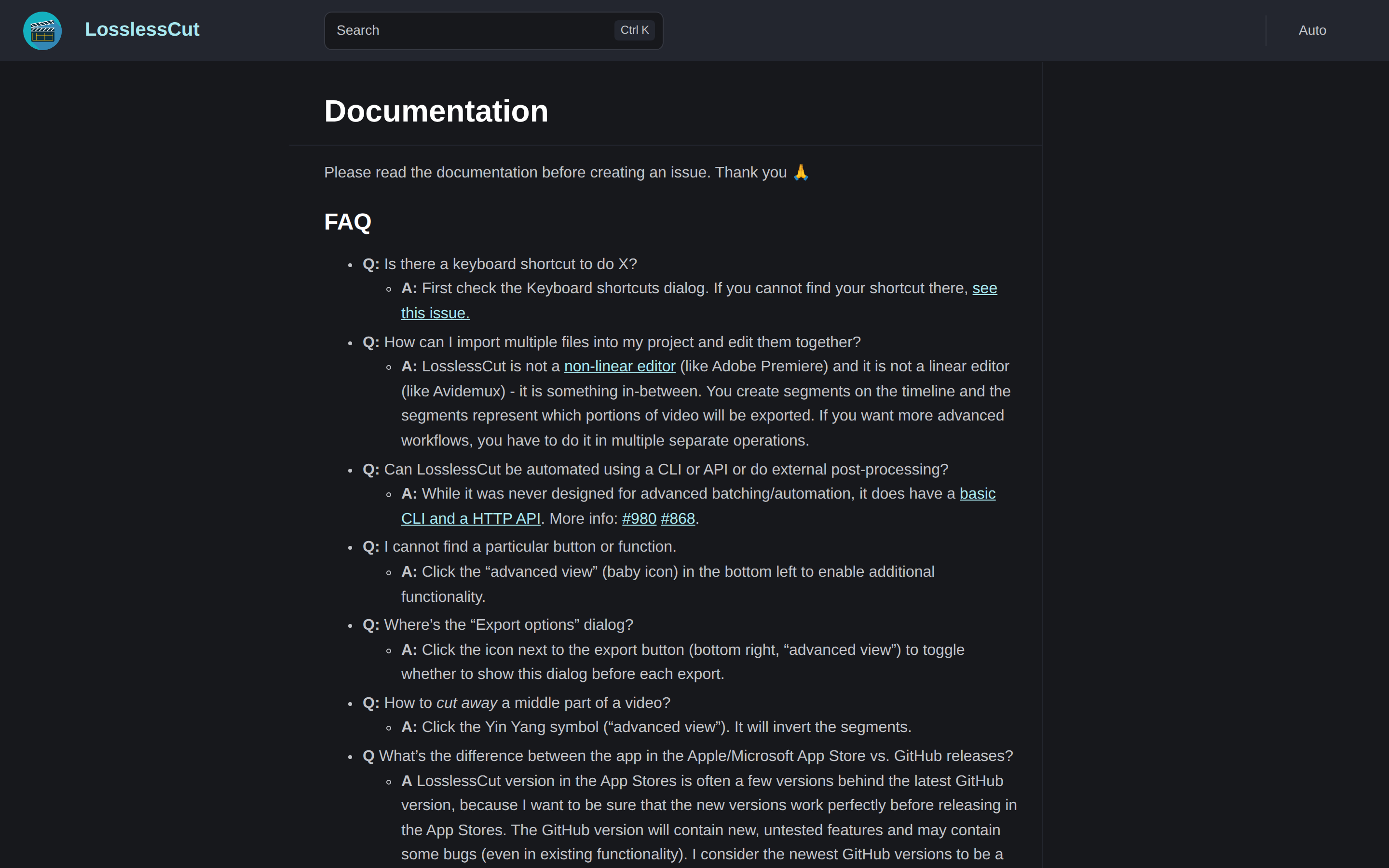The height and width of the screenshot is (868, 1389).
Task: Click the Documentation page heading
Action: pyautogui.click(x=436, y=111)
